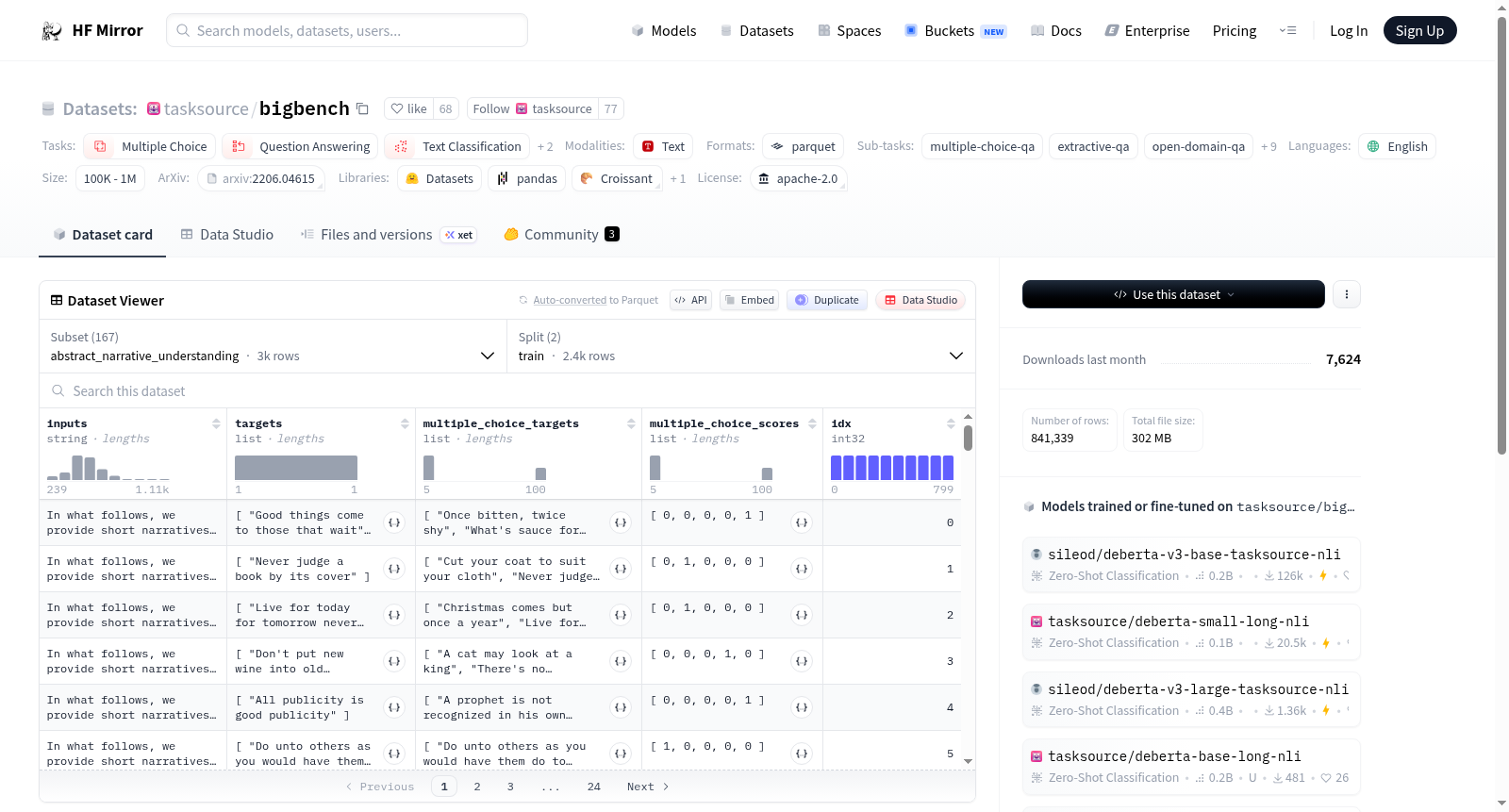Expand targets cell "Do unto others as" JSON icon
The image size is (1509, 812).
coord(394,754)
